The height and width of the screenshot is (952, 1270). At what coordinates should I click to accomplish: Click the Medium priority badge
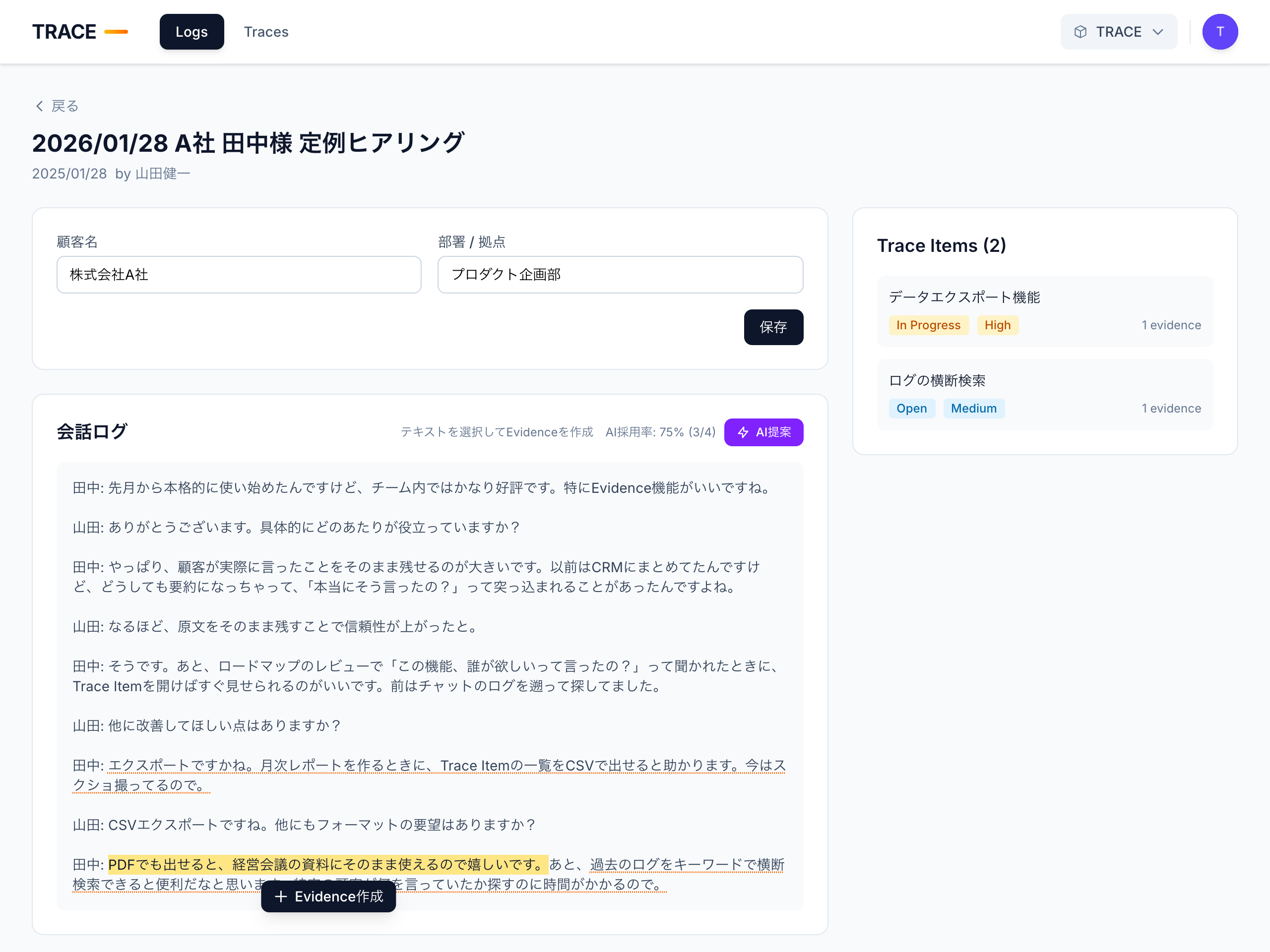[x=974, y=408]
